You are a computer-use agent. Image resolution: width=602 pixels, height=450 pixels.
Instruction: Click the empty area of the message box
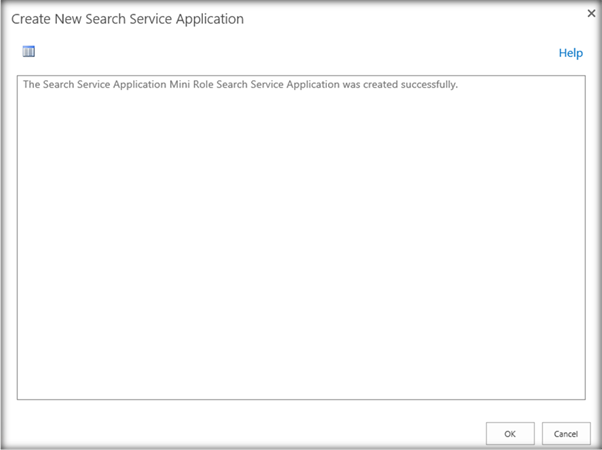point(300,250)
